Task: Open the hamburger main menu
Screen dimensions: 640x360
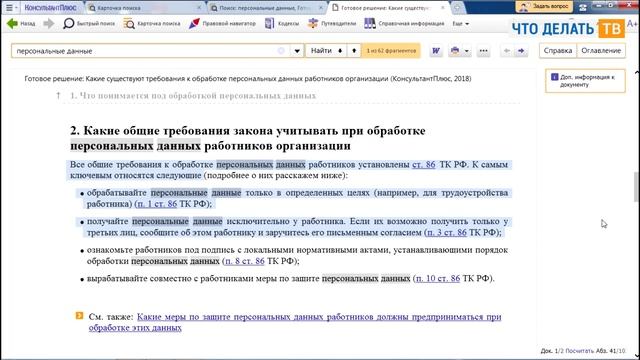Action: [x=9, y=7]
